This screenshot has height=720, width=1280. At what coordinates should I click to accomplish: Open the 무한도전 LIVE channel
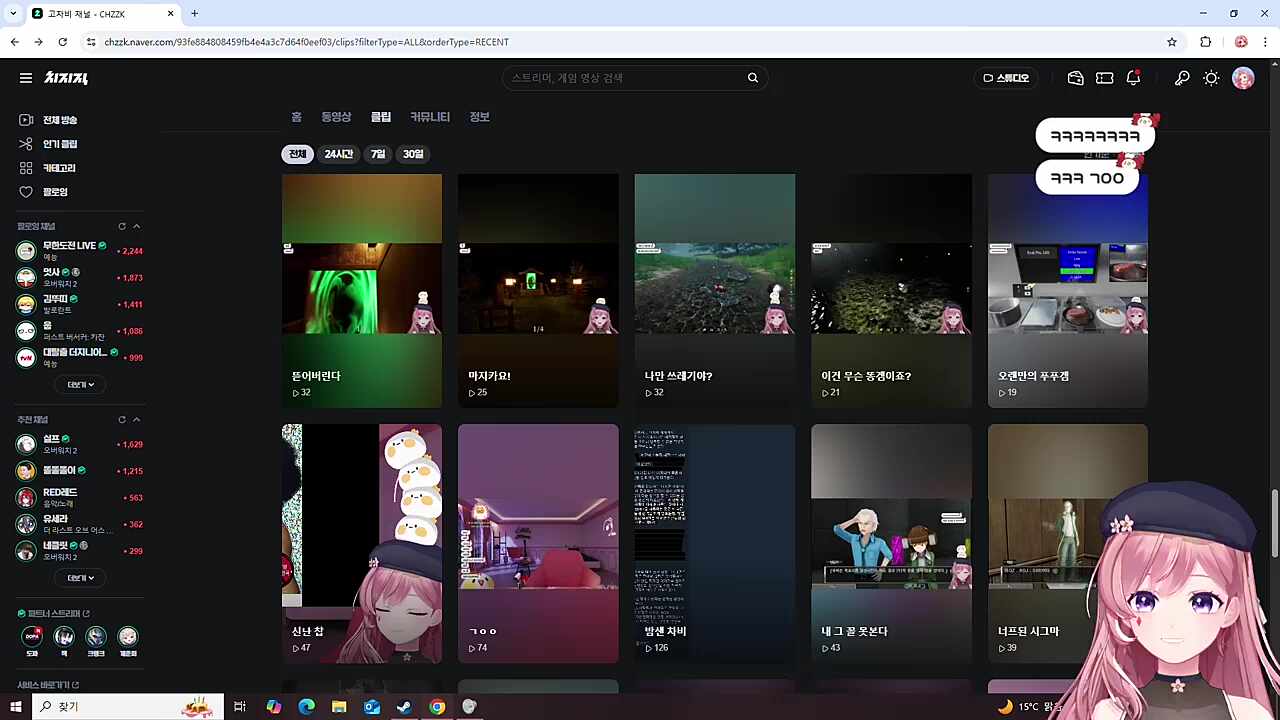click(80, 250)
